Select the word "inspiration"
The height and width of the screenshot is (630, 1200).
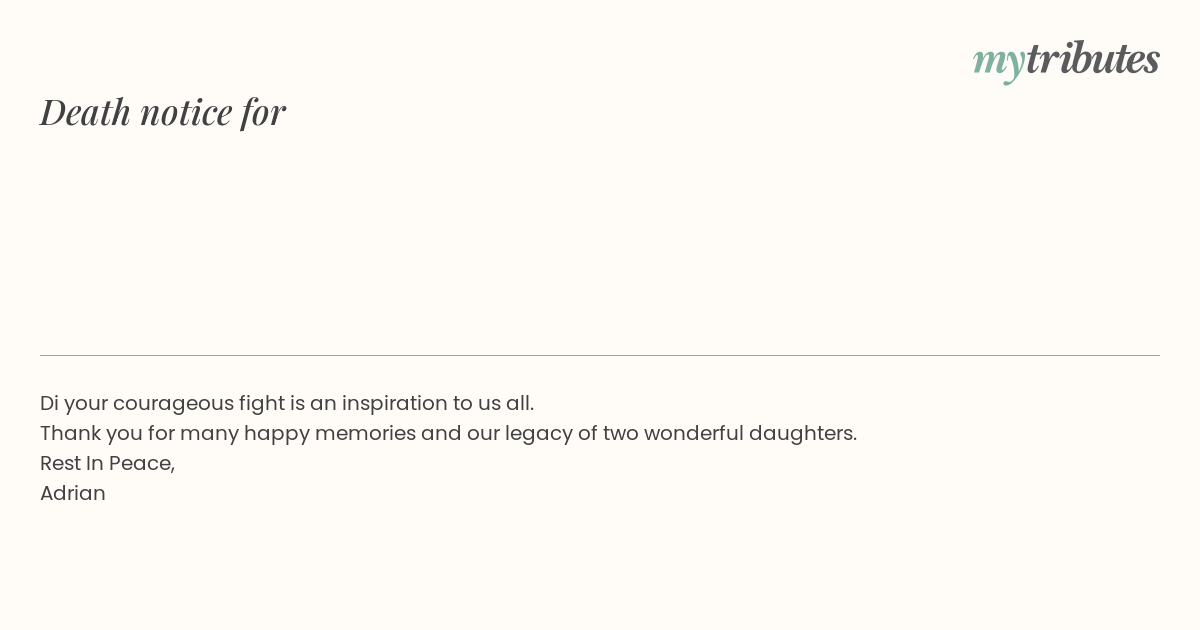point(394,404)
